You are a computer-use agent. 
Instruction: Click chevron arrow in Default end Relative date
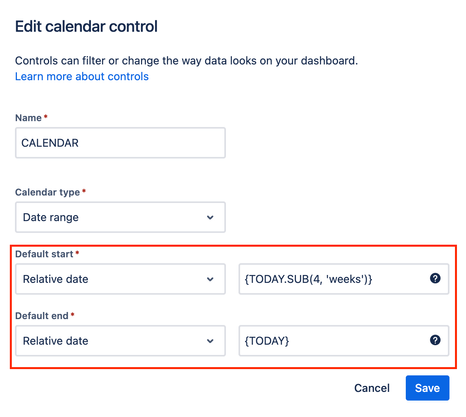pyautogui.click(x=210, y=341)
